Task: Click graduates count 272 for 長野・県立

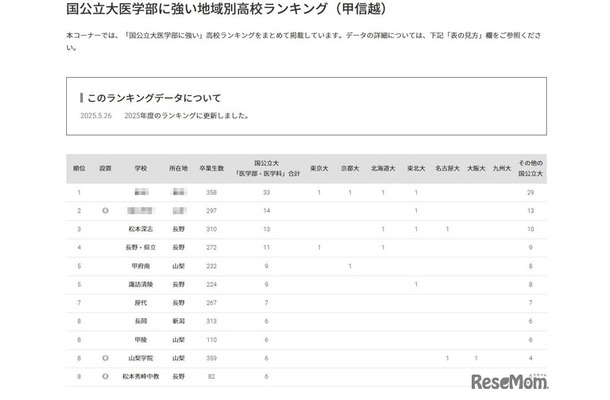Action: pos(212,247)
